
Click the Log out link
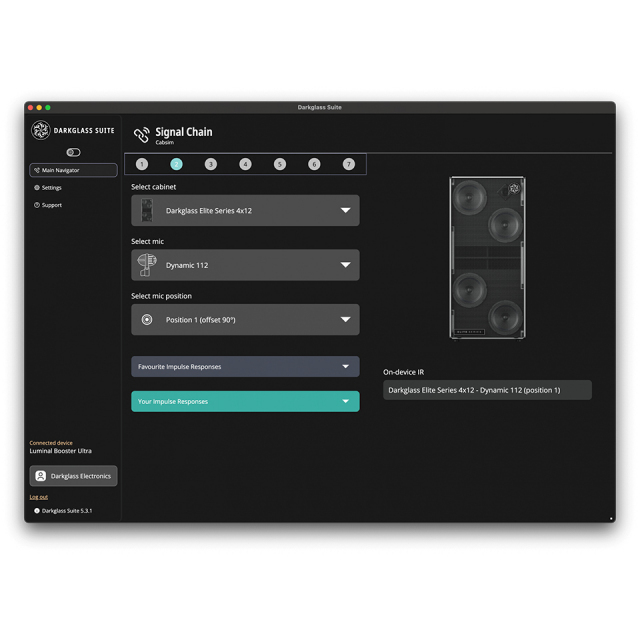(39, 497)
